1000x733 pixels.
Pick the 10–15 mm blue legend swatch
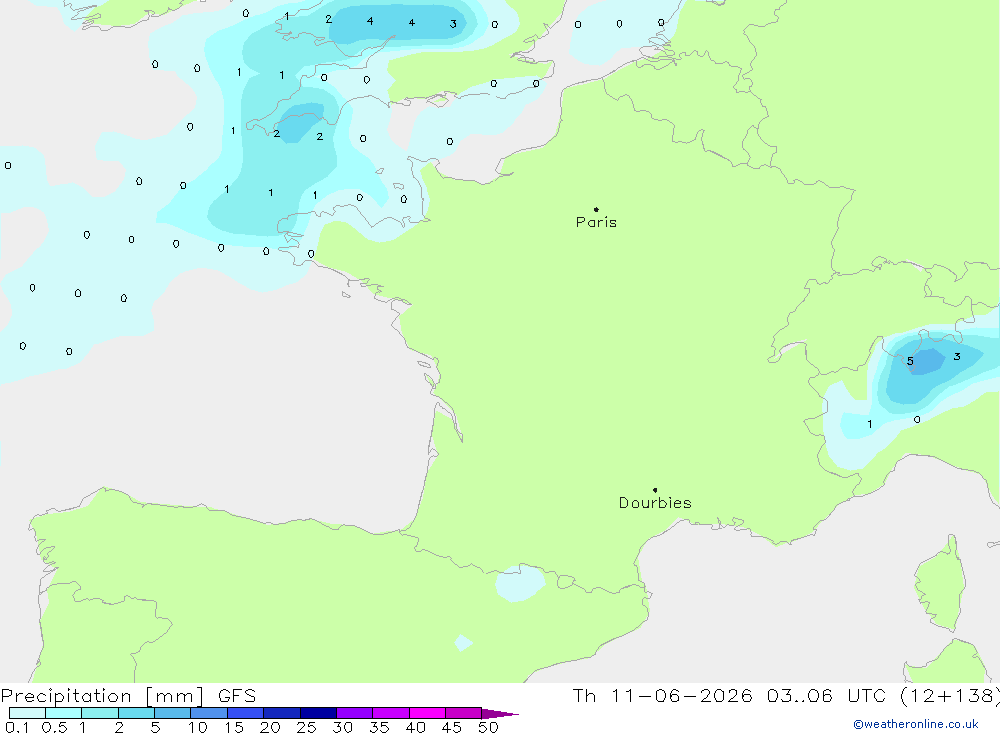(209, 713)
